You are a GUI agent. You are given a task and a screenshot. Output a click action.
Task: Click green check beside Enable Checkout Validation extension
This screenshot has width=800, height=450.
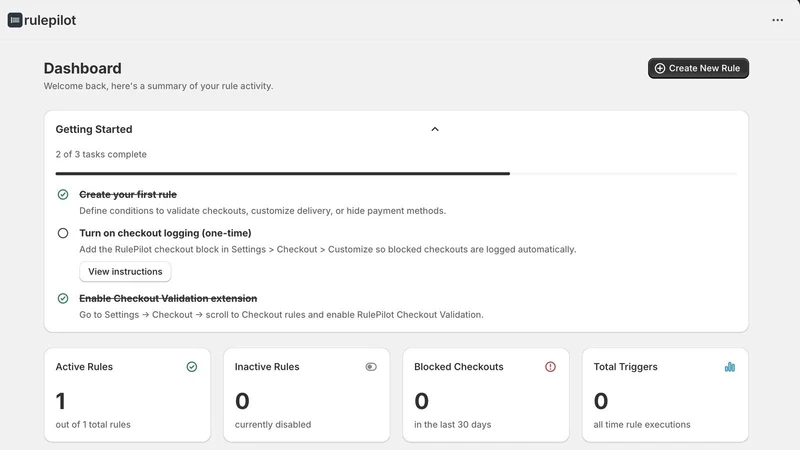click(x=63, y=298)
